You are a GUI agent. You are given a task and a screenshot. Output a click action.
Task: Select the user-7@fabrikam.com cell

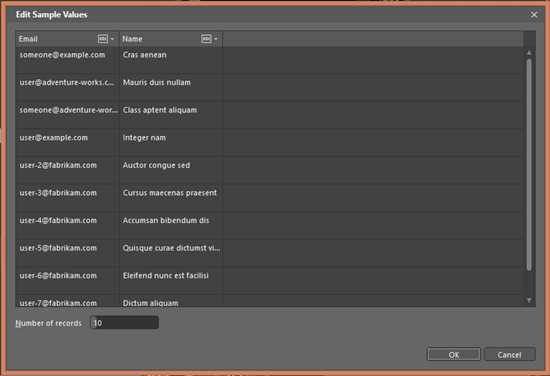pos(67,302)
